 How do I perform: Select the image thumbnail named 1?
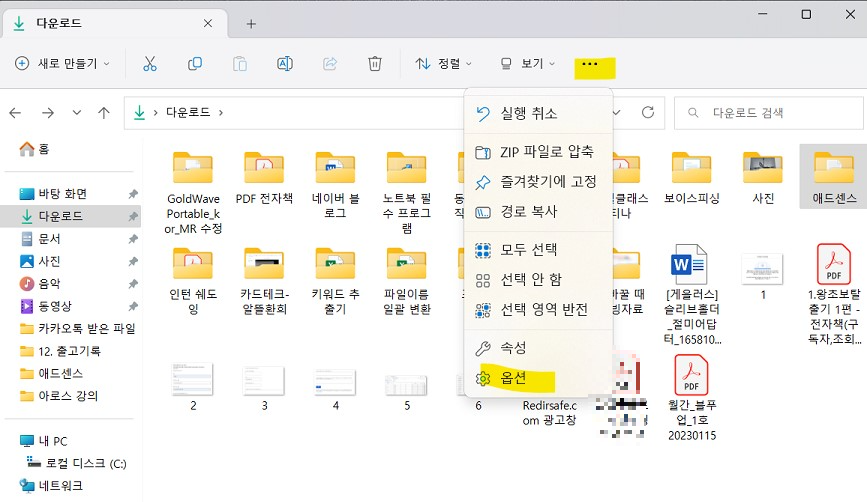point(763,276)
